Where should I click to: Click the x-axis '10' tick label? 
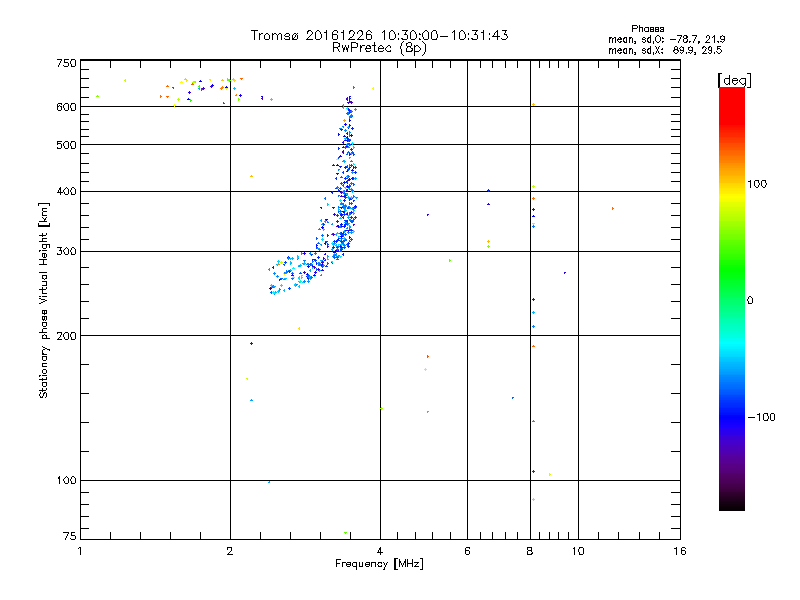(x=578, y=551)
